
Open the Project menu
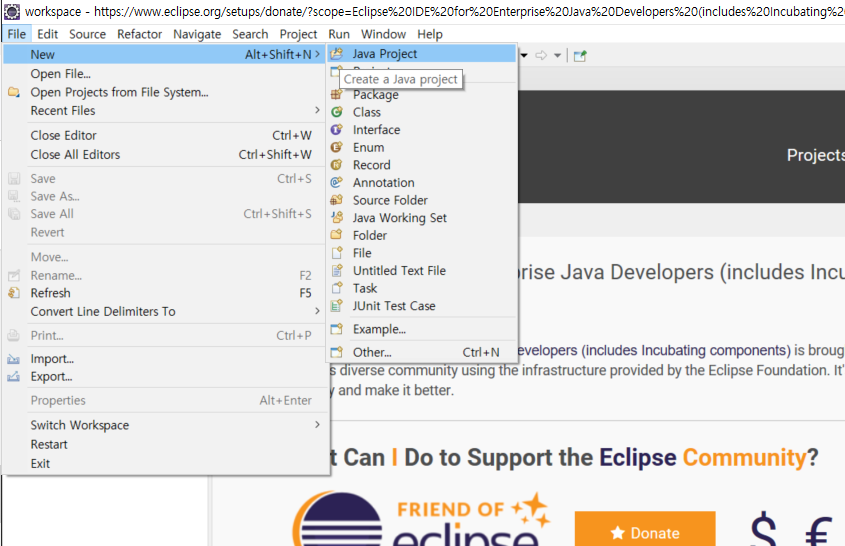pos(298,34)
